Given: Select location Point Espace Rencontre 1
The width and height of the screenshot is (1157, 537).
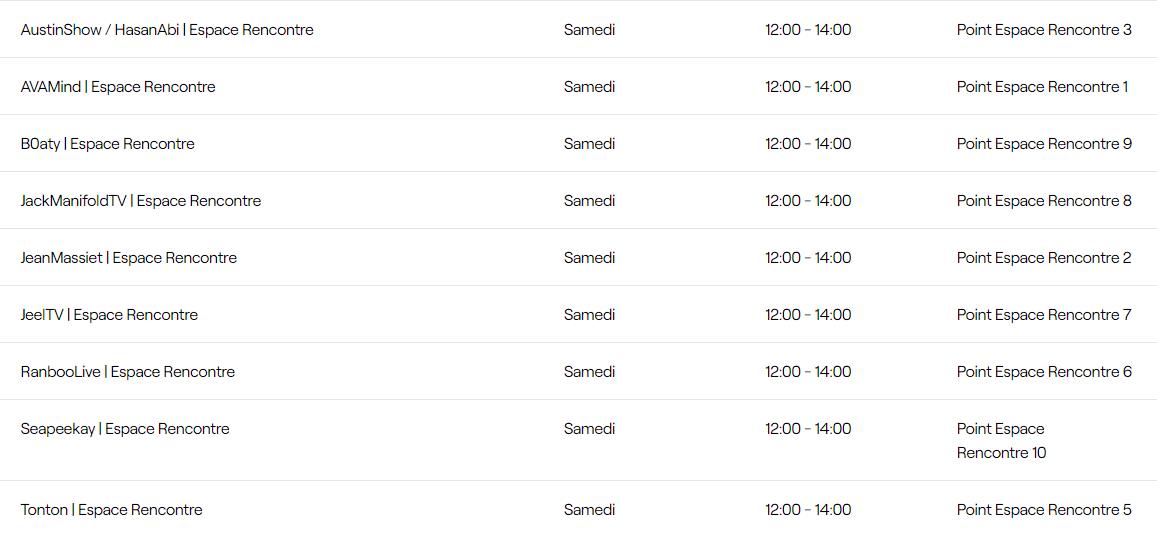Looking at the screenshot, I should pyautogui.click(x=1041, y=87).
